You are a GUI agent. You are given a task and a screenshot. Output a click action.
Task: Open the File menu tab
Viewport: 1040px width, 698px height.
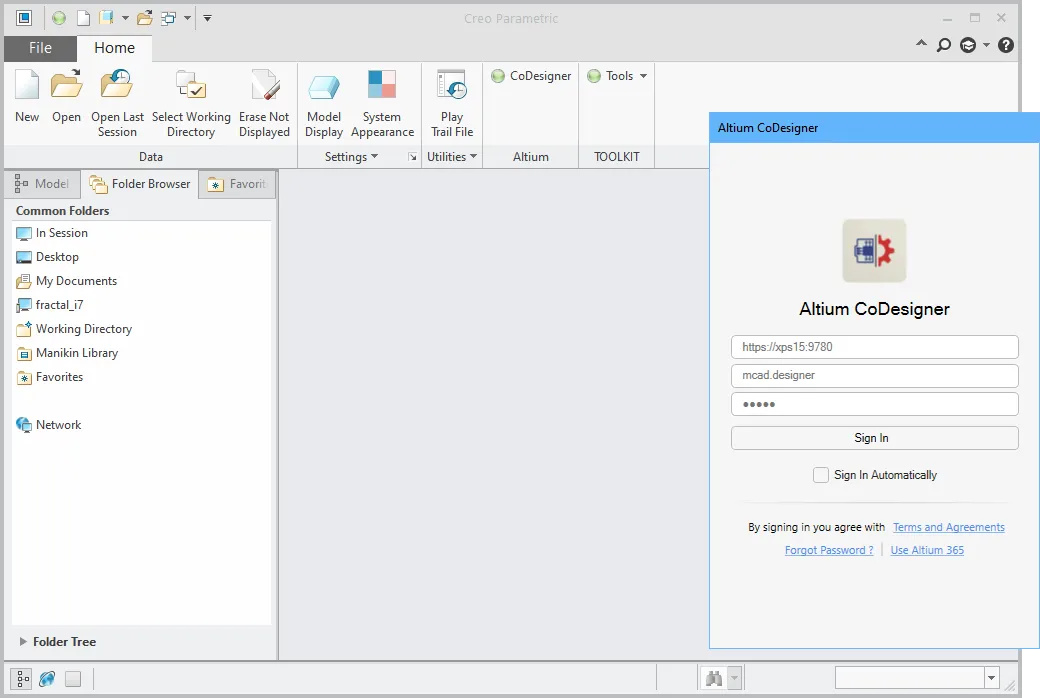point(40,48)
